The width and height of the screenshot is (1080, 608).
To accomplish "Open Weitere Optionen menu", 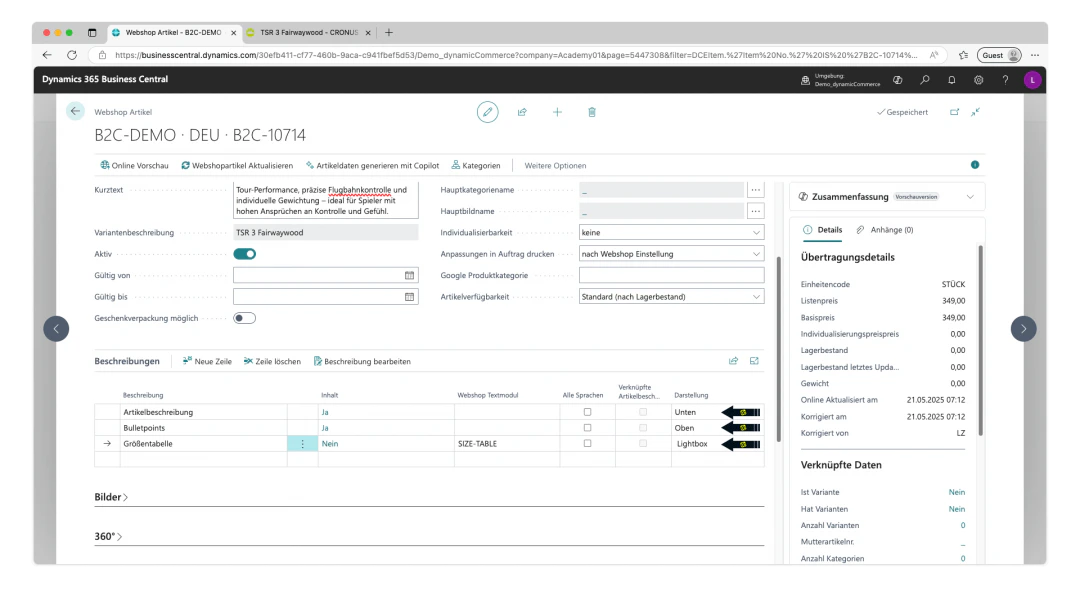I will click(x=555, y=165).
